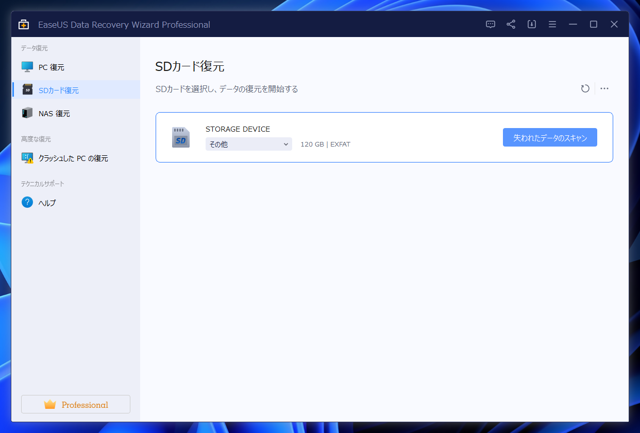Select PC 復元 in the sidebar

(76, 67)
